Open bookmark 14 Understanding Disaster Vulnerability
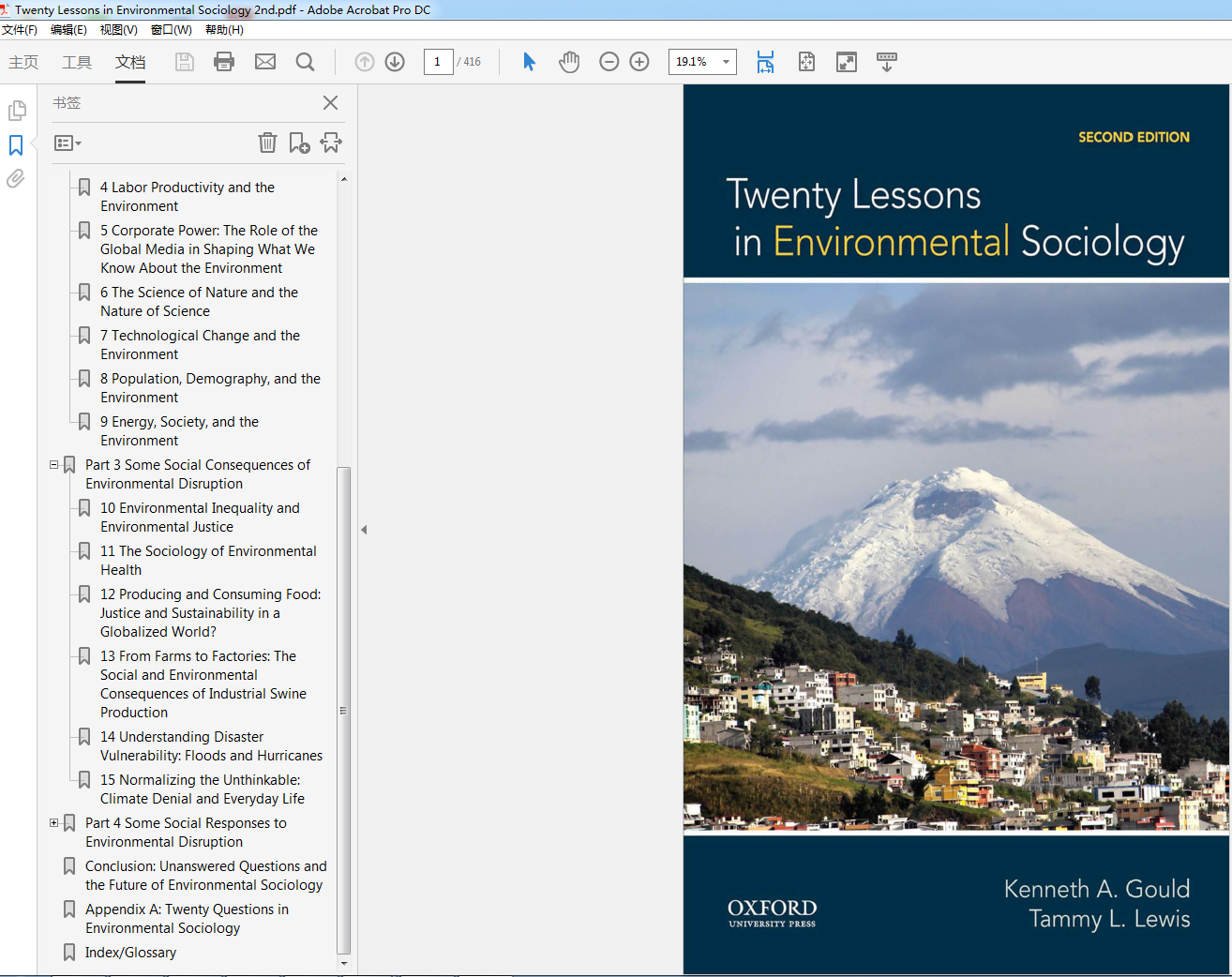The width and height of the screenshot is (1232, 977). (x=211, y=746)
